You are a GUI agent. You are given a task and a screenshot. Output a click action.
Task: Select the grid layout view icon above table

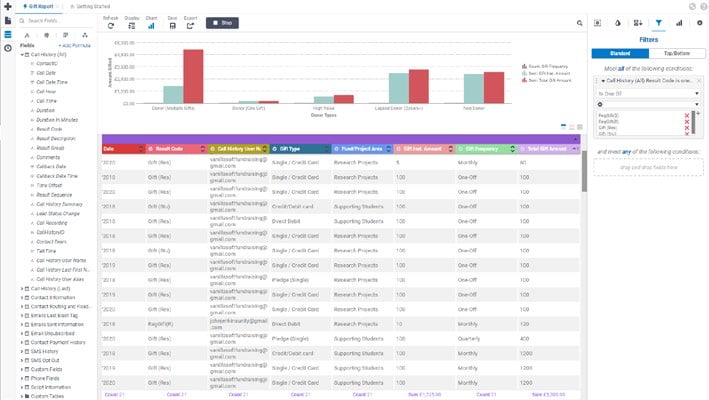[x=580, y=127]
